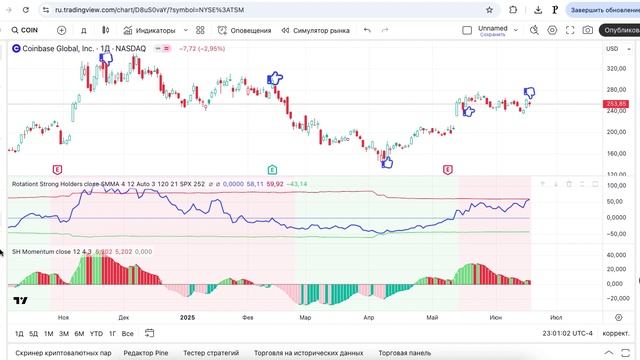The height and width of the screenshot is (360, 640).
Task: Open timezone menu 23:01:02 UTC-4
Action: pos(567,333)
